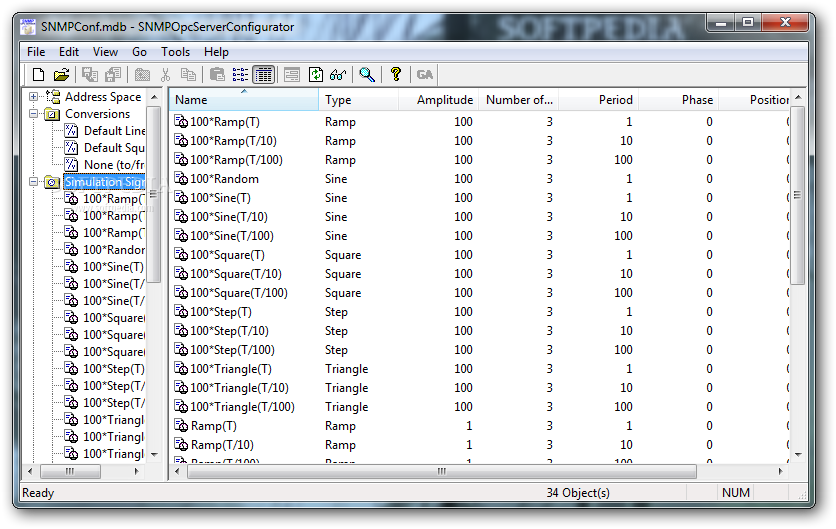
Task: Click the grayed-out copy icon
Action: 188,75
